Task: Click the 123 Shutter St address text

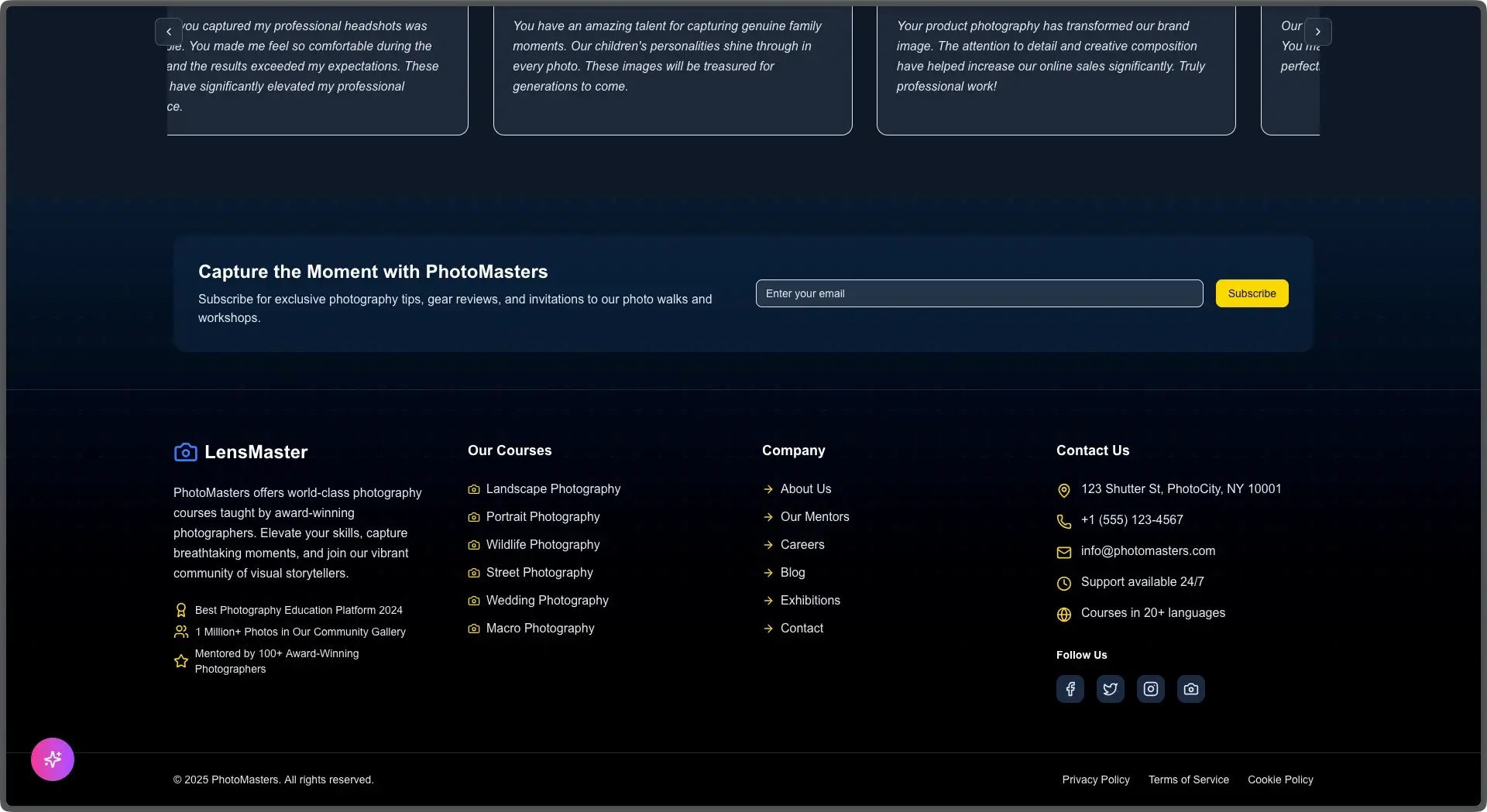Action: (x=1181, y=489)
